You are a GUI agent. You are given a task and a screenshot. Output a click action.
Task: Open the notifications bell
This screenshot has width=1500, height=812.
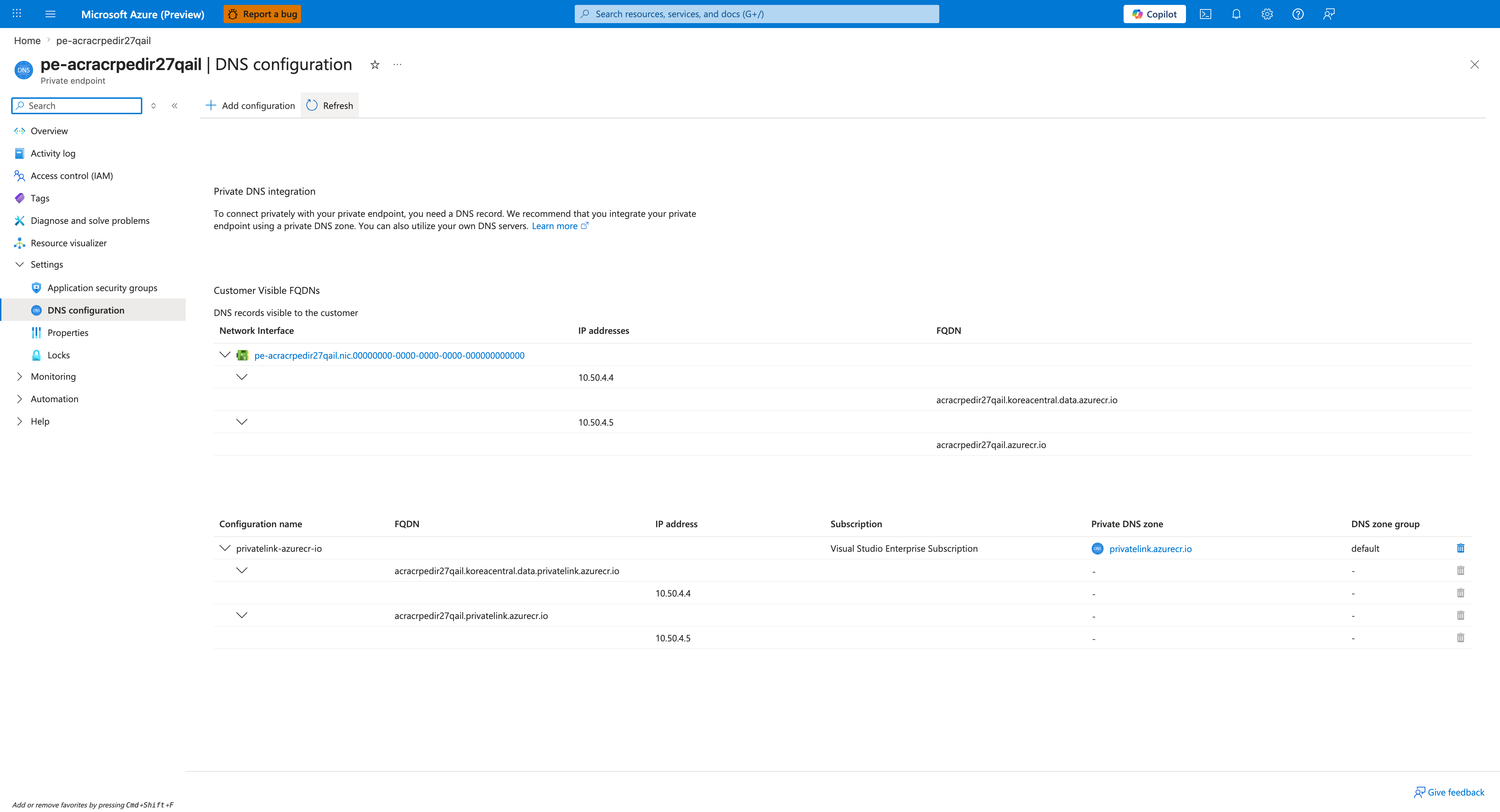pyautogui.click(x=1236, y=14)
